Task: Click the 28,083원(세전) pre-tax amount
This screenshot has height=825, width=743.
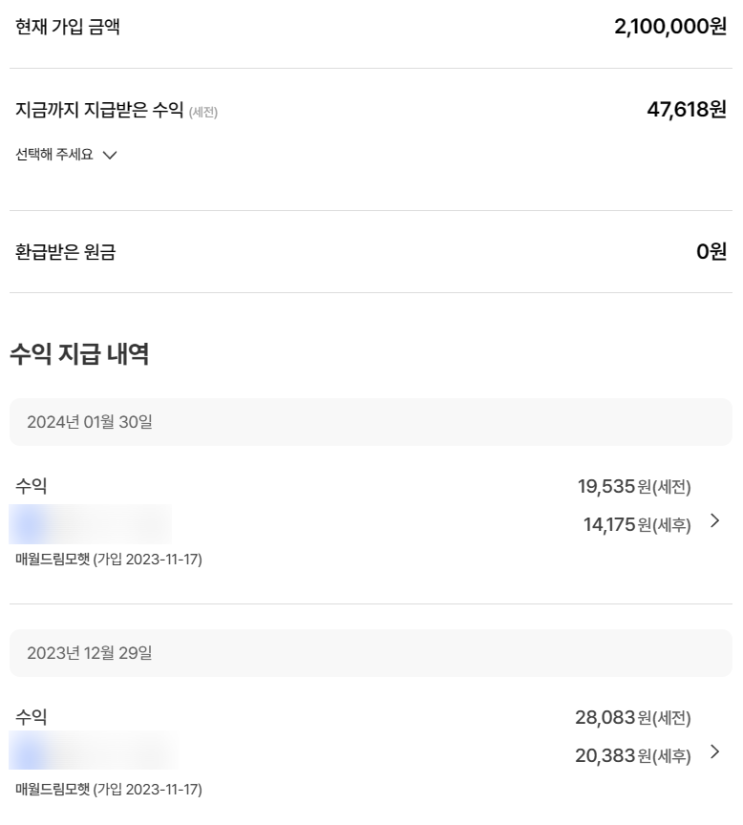Action: [x=632, y=718]
